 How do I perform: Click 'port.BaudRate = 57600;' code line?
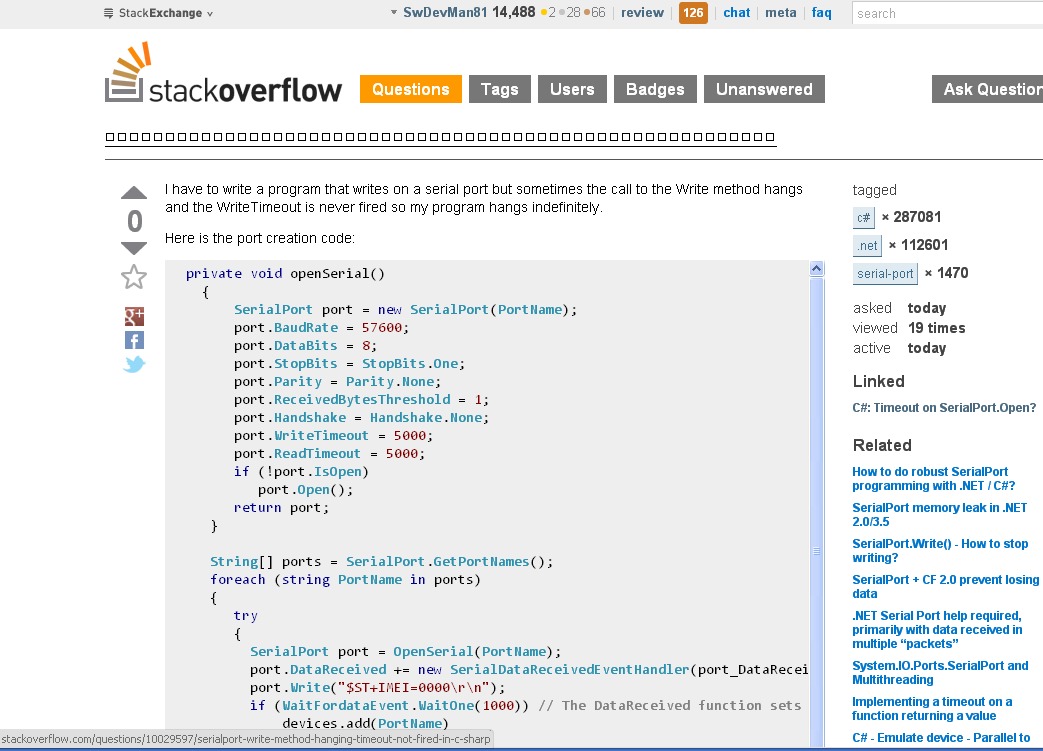tap(321, 328)
